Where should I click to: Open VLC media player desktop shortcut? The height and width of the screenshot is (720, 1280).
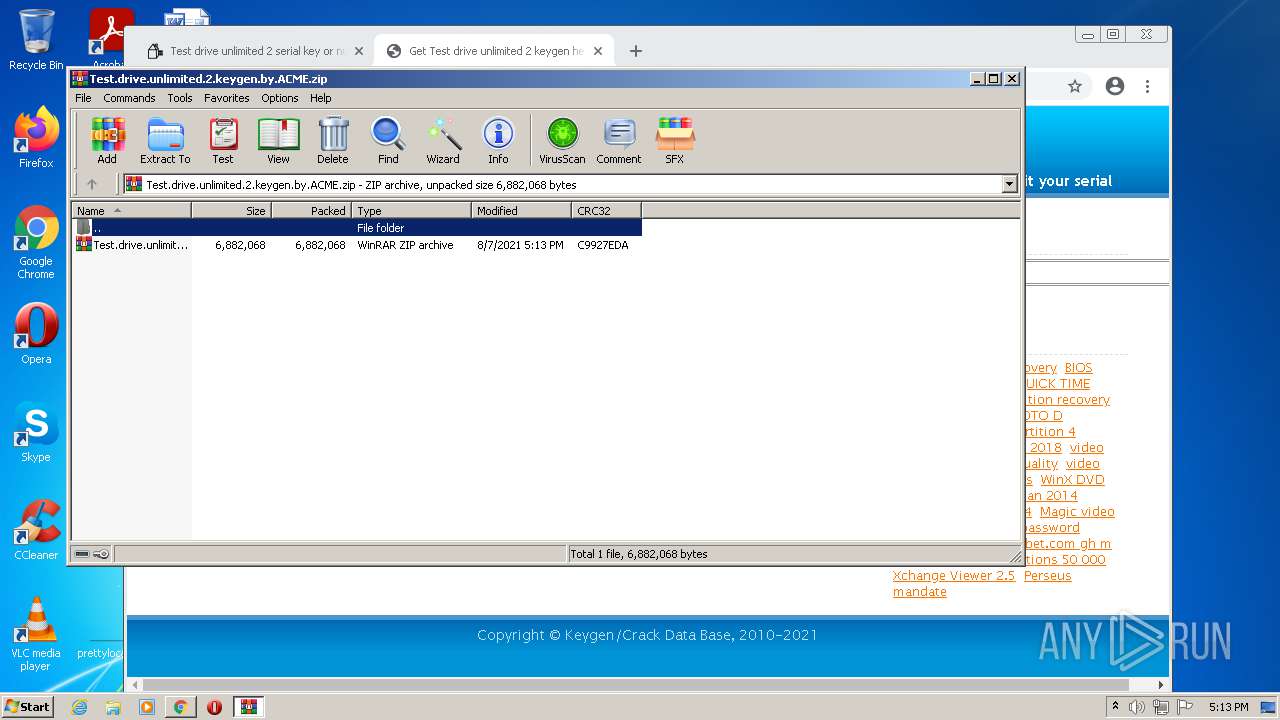pos(36,634)
